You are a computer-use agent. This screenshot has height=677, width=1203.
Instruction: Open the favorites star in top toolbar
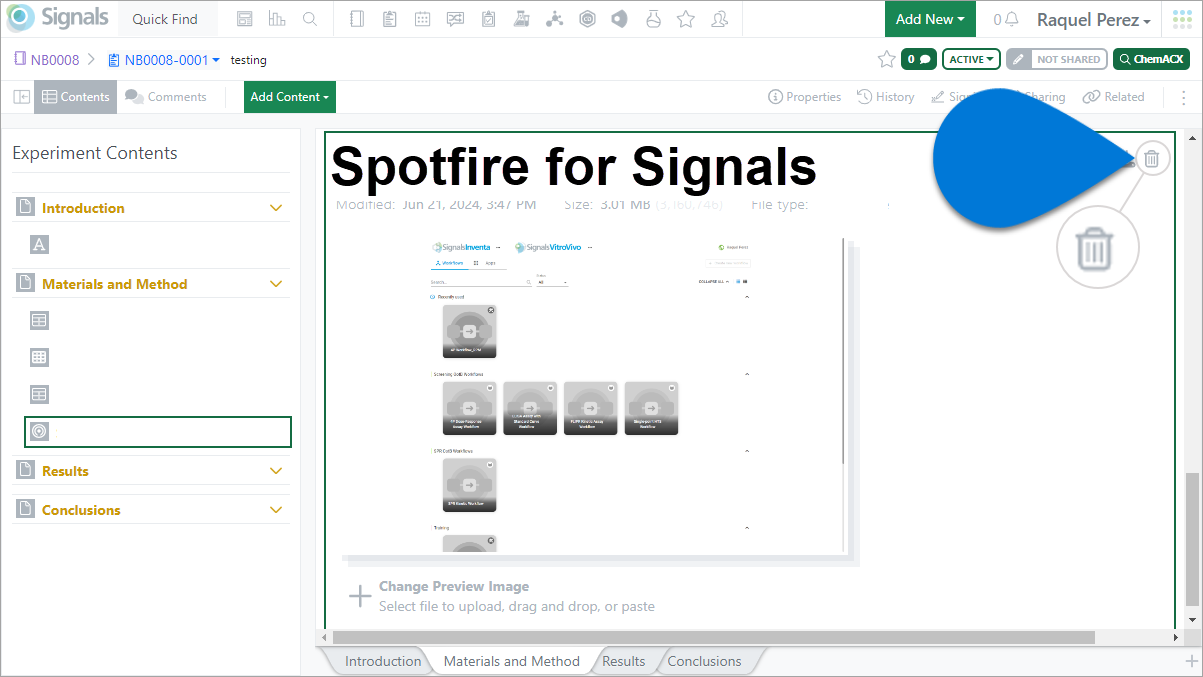[x=686, y=19]
